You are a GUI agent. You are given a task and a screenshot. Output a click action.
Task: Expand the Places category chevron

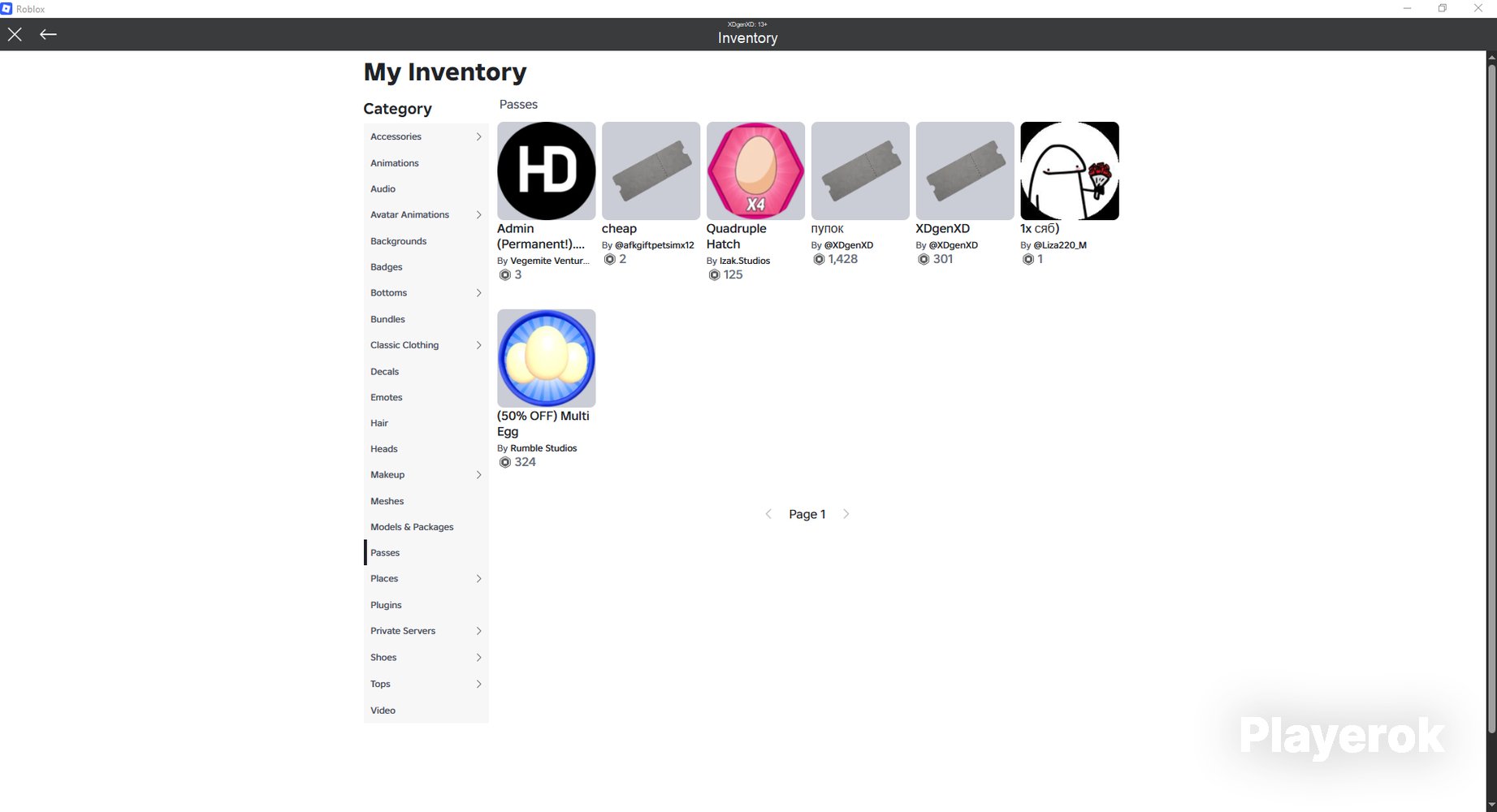478,579
